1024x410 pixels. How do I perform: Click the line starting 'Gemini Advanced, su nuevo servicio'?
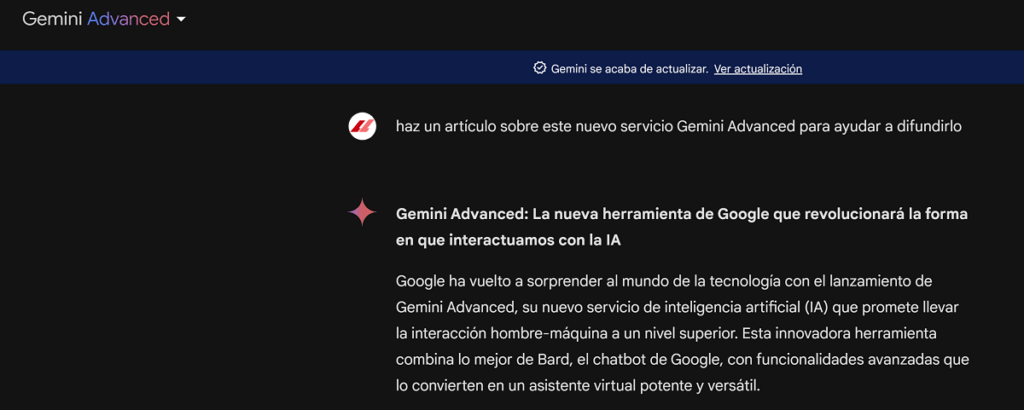(x=677, y=308)
